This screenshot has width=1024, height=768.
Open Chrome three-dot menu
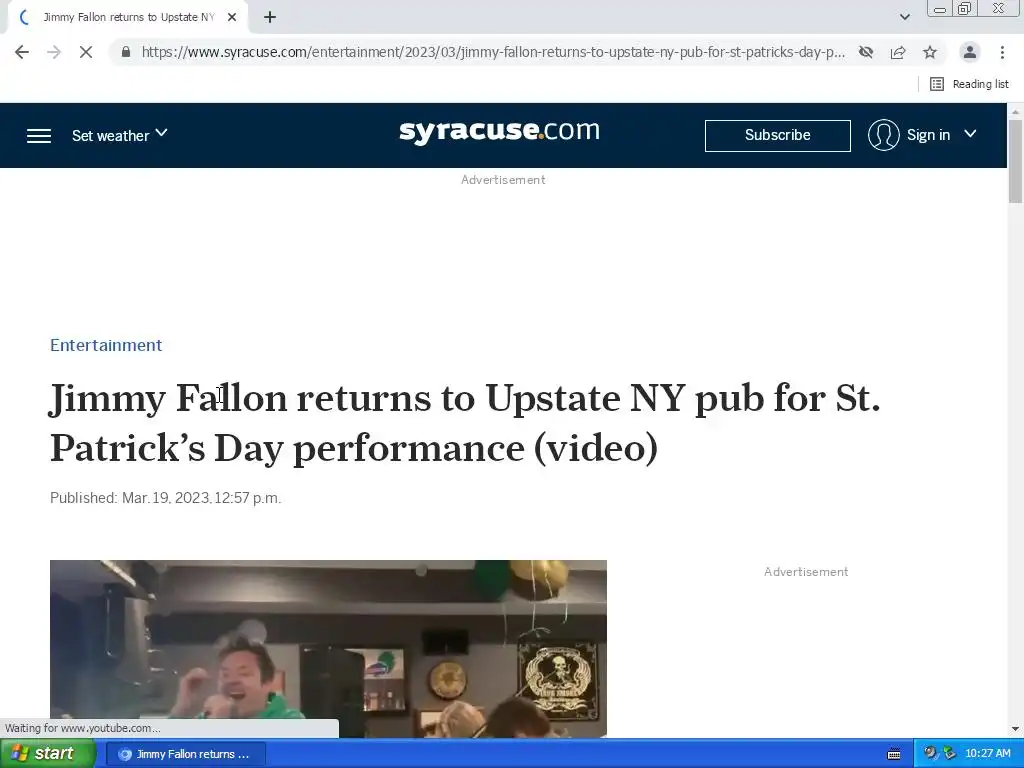pos(1002,52)
